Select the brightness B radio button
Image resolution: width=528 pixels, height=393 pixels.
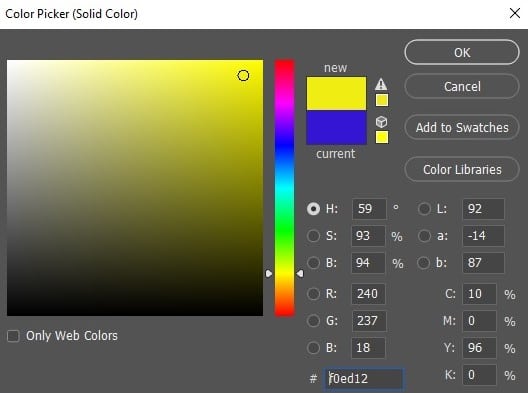(x=313, y=263)
